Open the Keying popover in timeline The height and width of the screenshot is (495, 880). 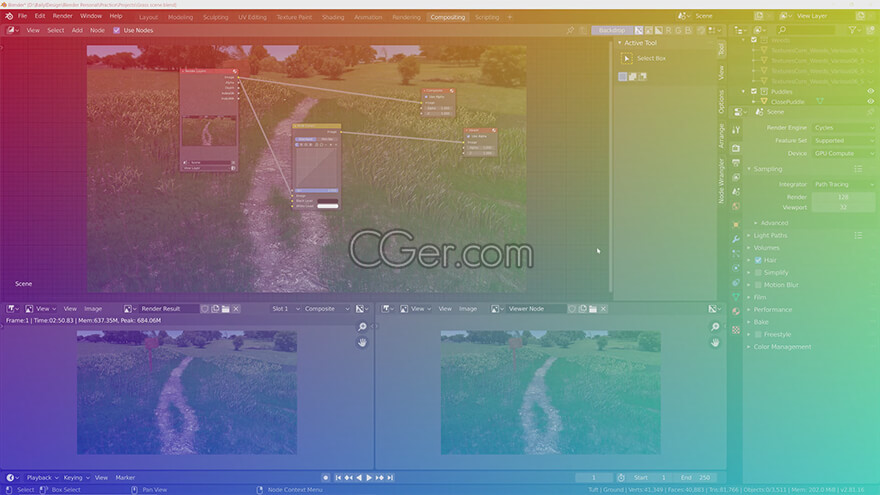tap(76, 478)
